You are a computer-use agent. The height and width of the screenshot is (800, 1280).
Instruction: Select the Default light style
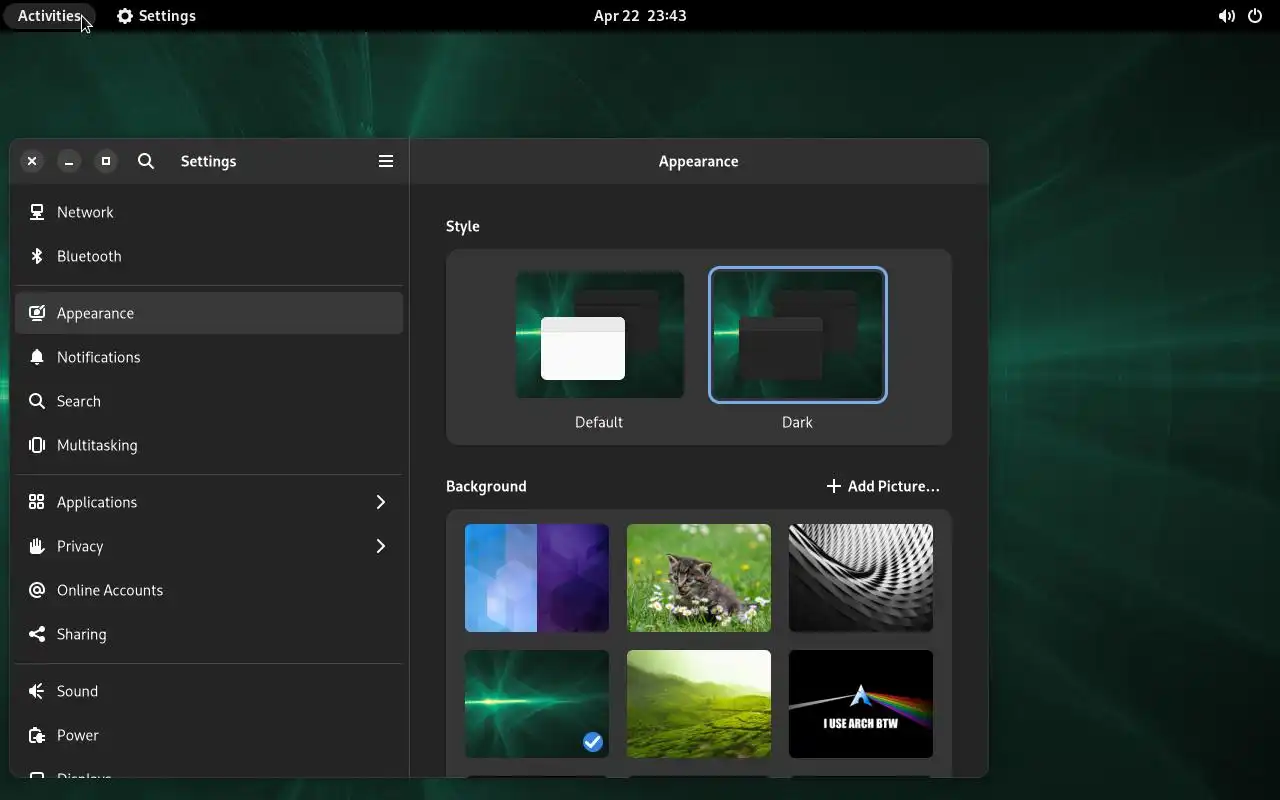599,336
